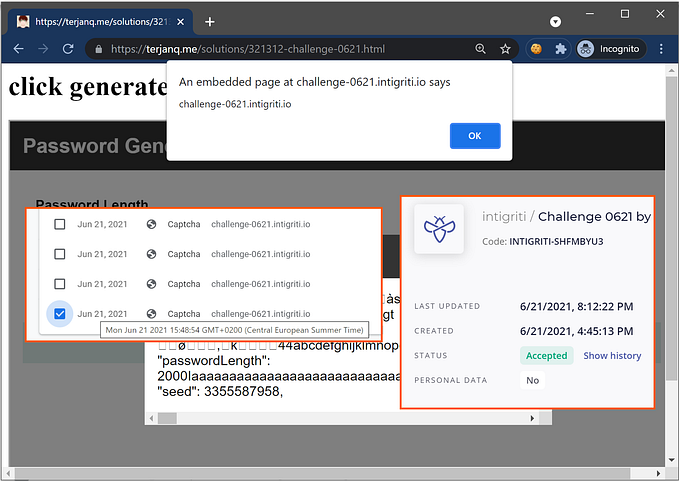Image resolution: width=679 pixels, height=481 pixels.
Task: Click the zoom magnifier icon in address bar
Action: [480, 49]
